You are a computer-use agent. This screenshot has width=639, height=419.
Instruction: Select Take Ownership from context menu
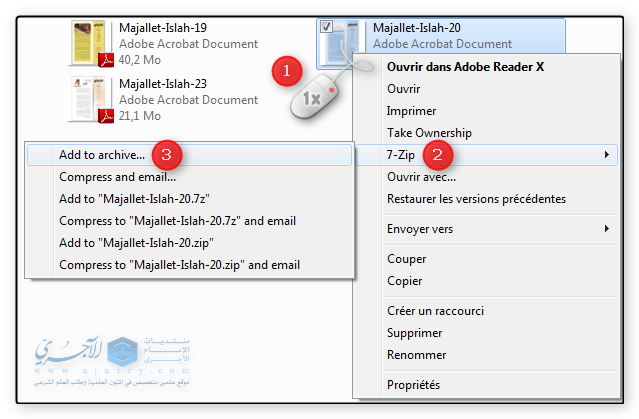[429, 133]
